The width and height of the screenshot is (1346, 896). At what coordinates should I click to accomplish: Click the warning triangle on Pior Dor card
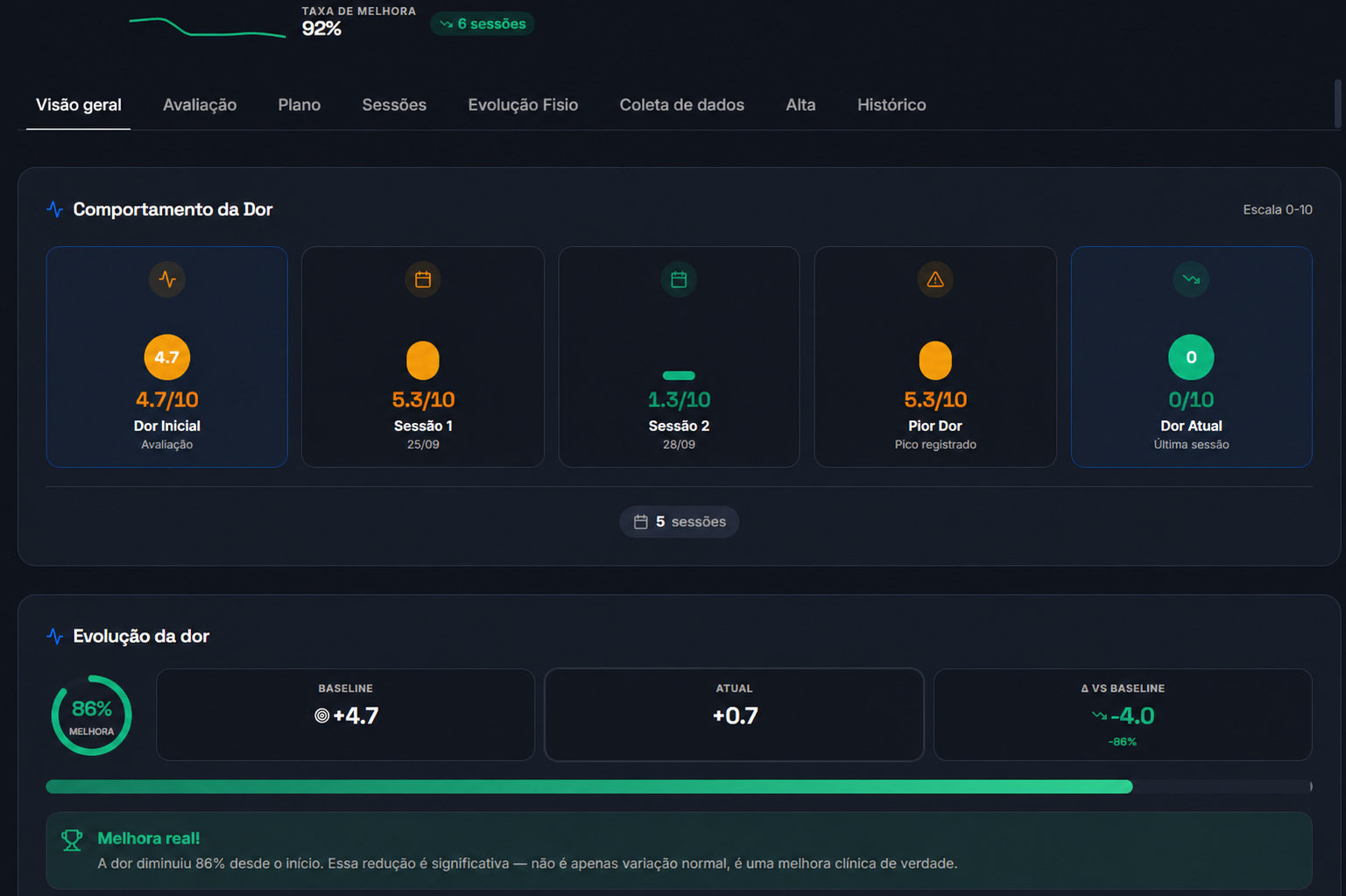tap(935, 279)
